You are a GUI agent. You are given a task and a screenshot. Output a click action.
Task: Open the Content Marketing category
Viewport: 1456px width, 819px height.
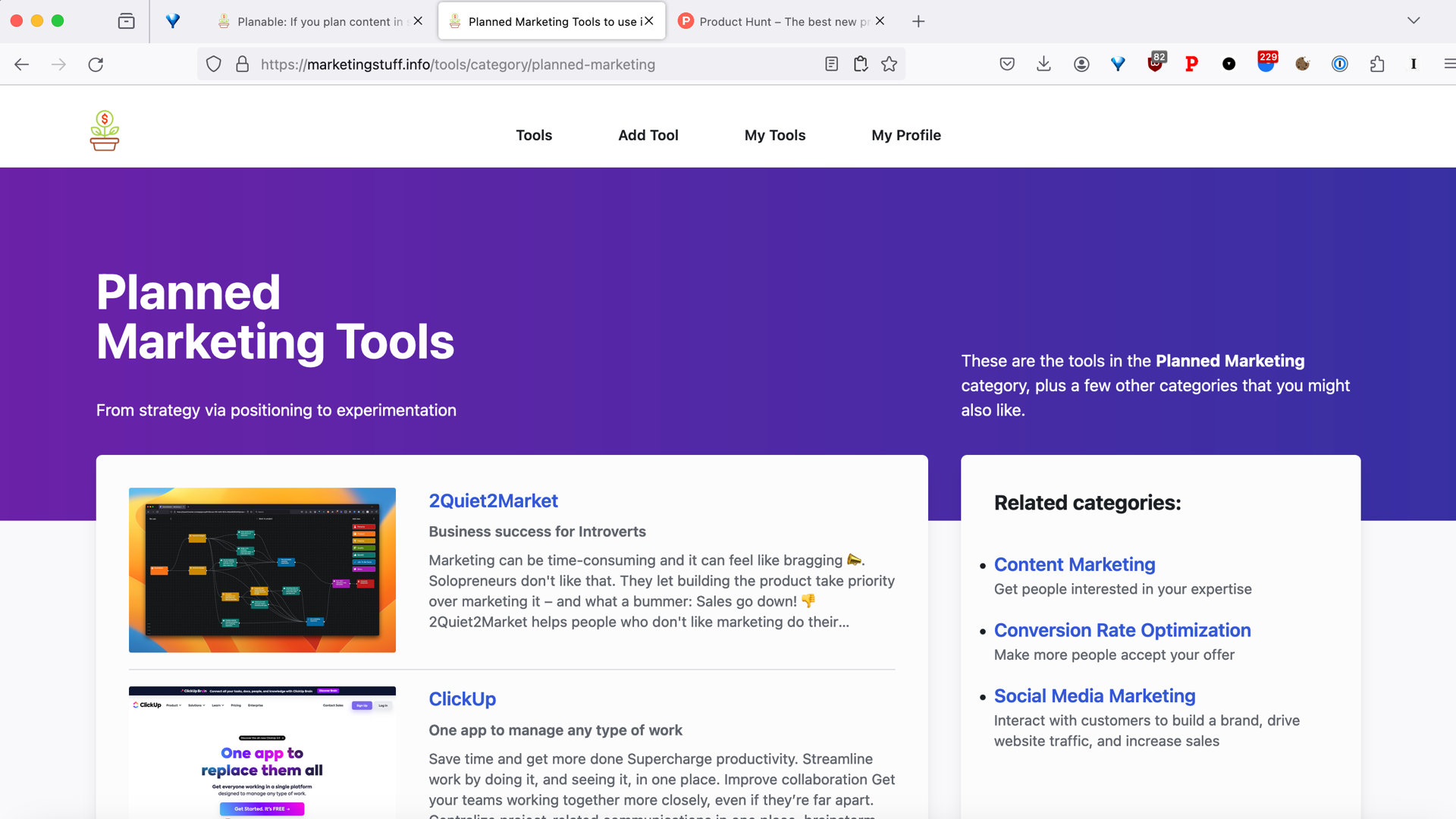point(1075,564)
